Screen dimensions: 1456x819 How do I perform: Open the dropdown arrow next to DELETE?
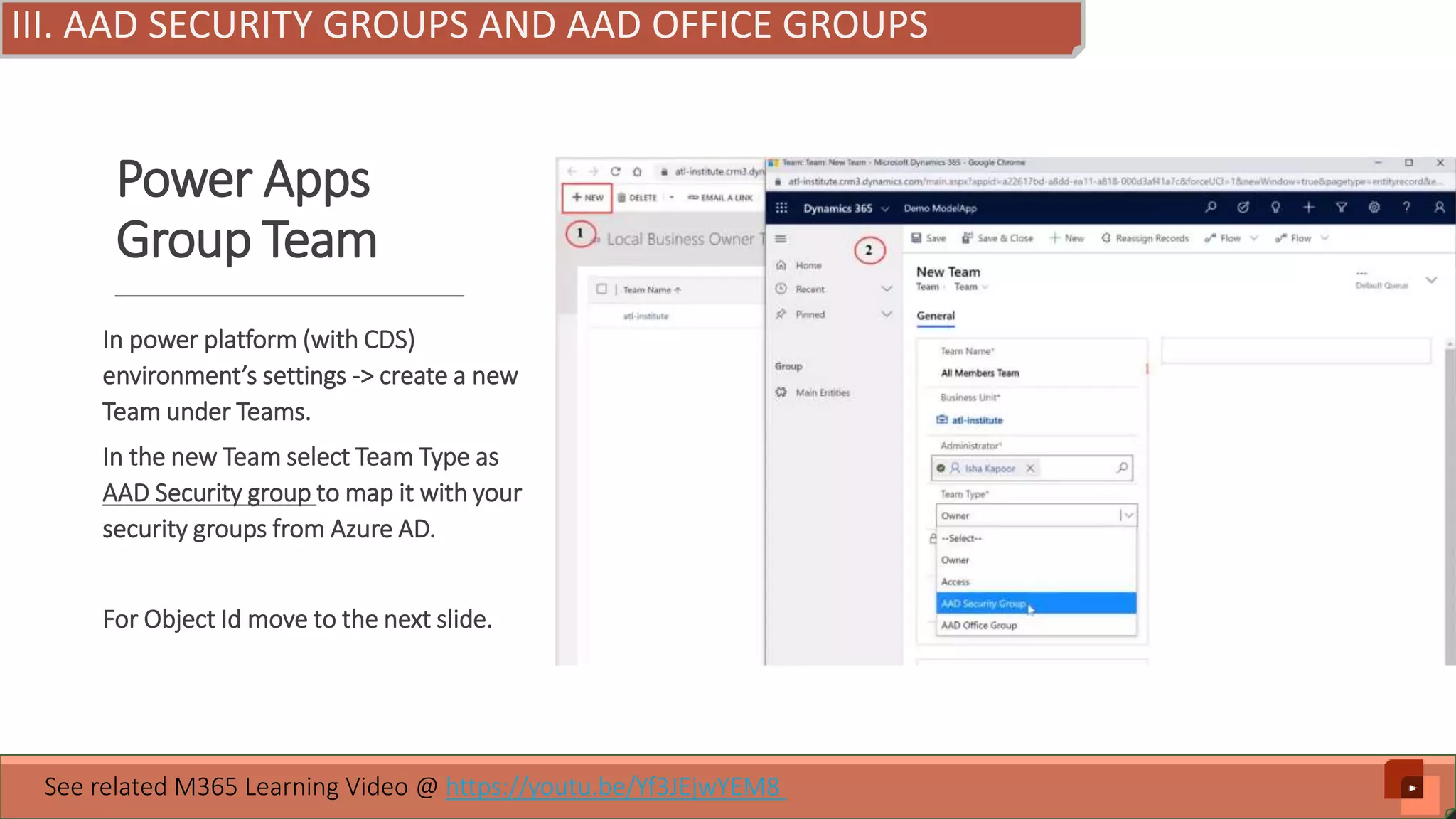point(671,198)
